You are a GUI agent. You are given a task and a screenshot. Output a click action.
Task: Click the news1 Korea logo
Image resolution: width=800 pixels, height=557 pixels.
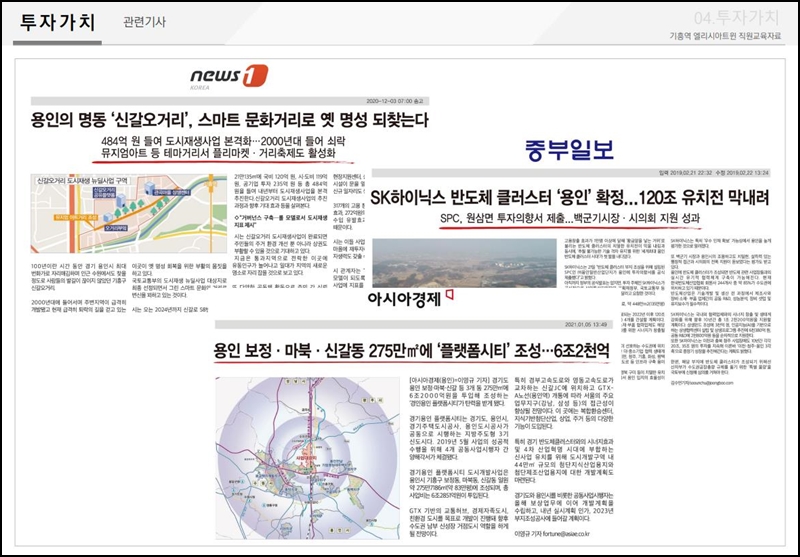pos(229,77)
